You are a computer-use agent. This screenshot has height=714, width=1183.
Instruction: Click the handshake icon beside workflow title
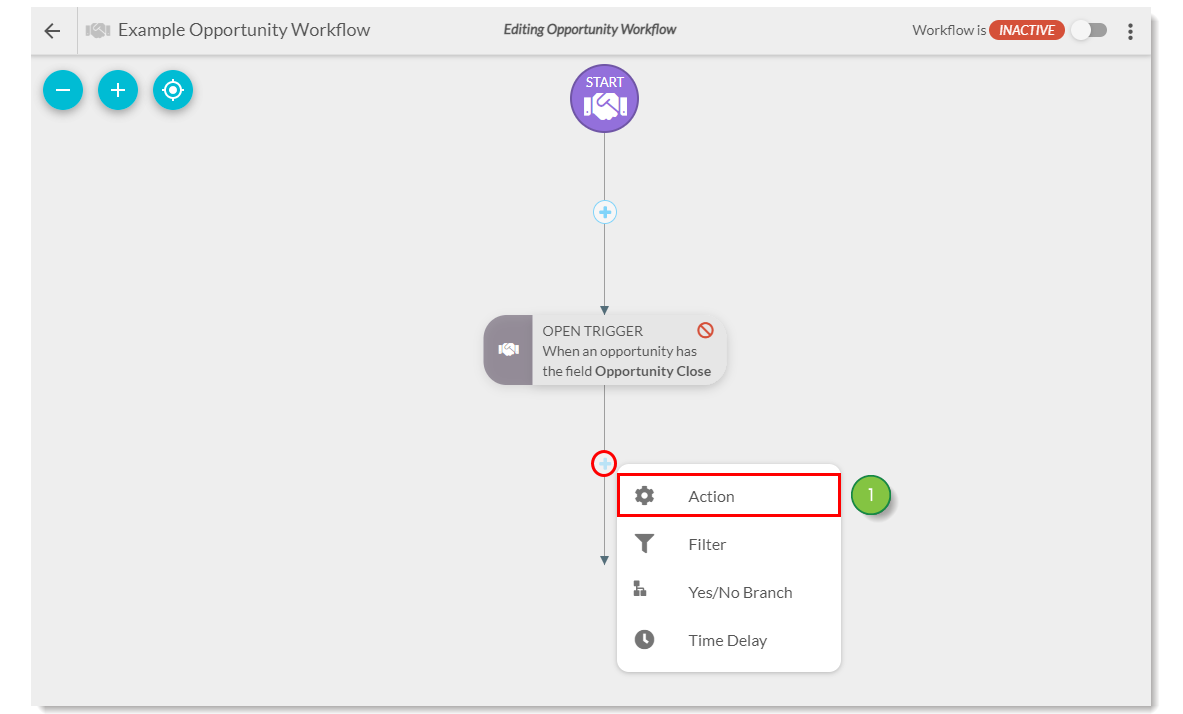pyautogui.click(x=98, y=30)
